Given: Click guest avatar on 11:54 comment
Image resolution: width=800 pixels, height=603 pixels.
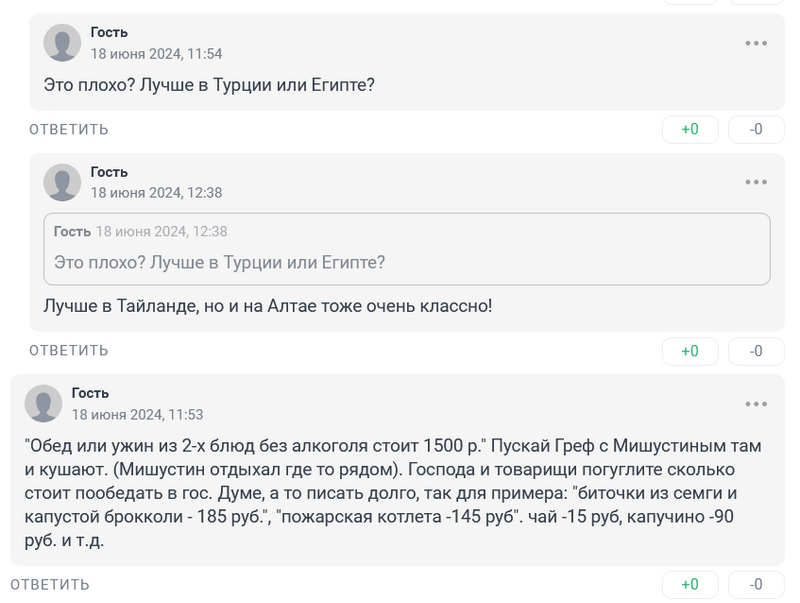Looking at the screenshot, I should click(63, 43).
